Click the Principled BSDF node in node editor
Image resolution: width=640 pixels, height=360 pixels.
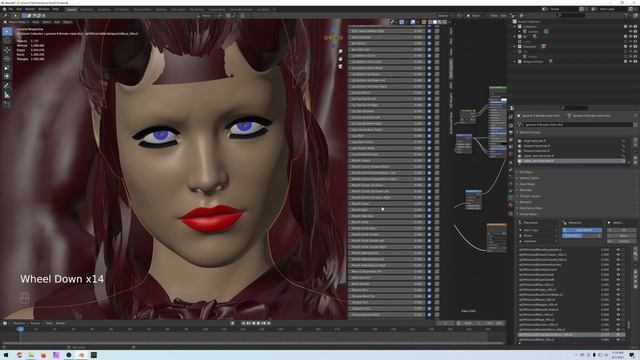[x=498, y=122]
